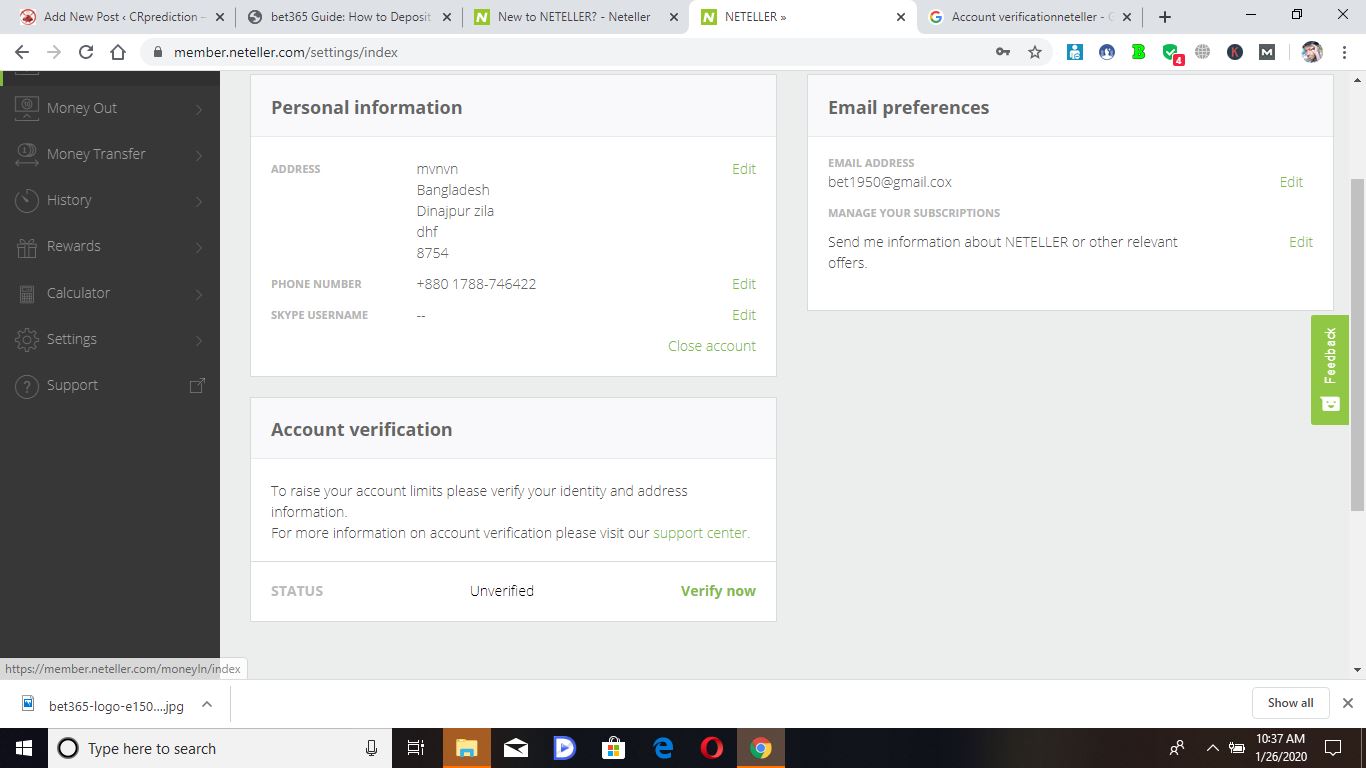
Task: Expand Settings chevron arrow
Action: [x=199, y=340]
